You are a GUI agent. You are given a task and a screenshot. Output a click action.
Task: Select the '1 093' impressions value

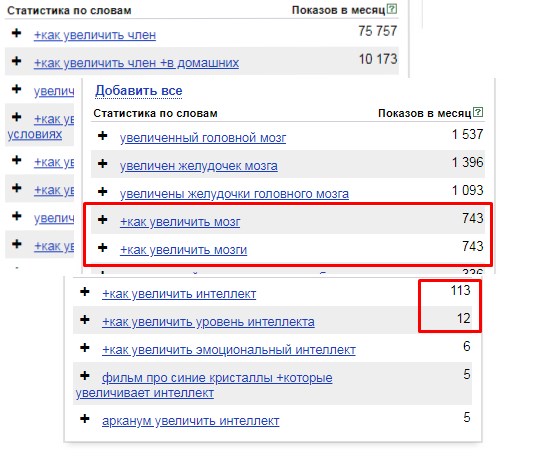467,190
